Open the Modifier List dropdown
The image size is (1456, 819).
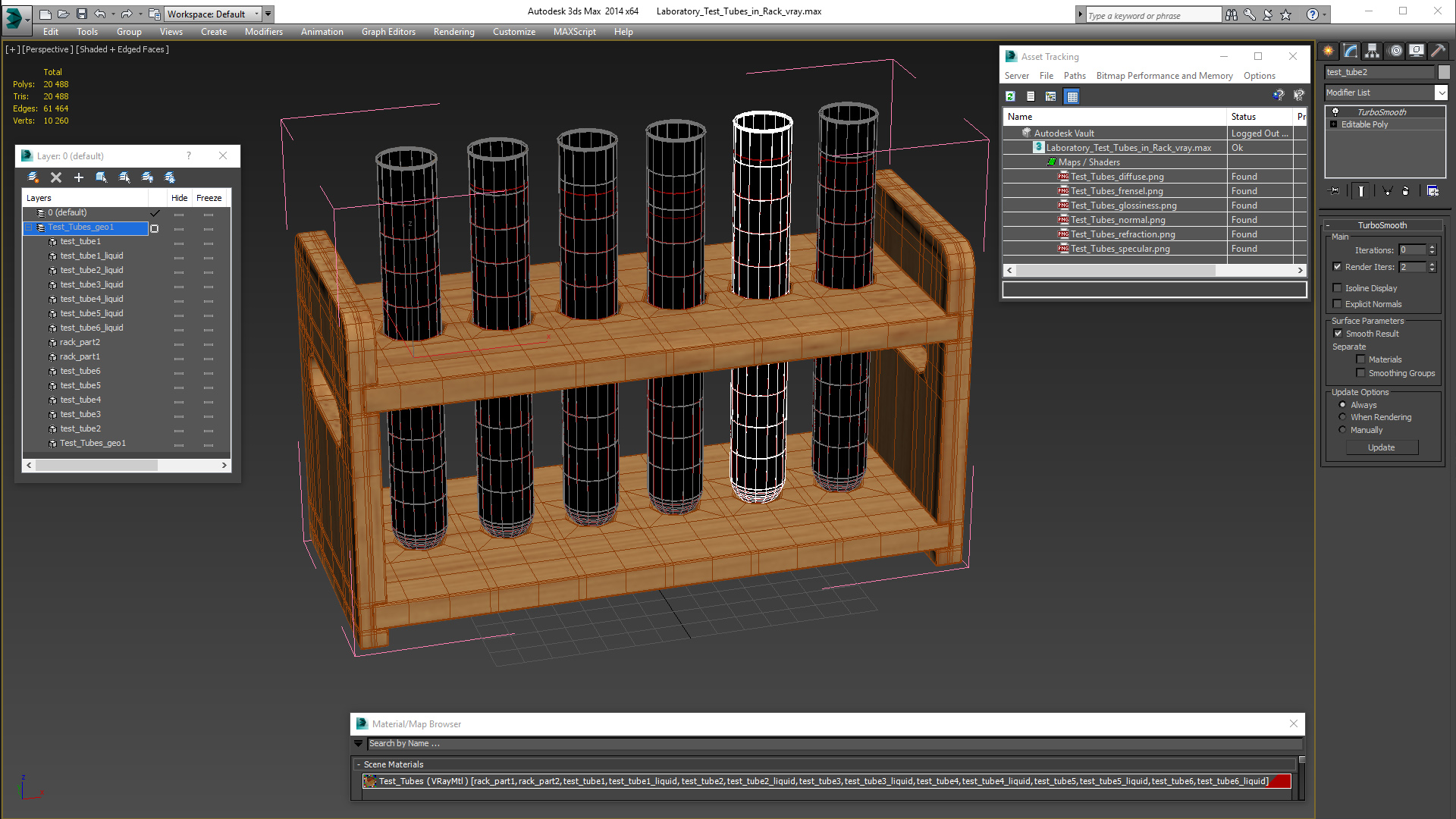[x=1441, y=93]
